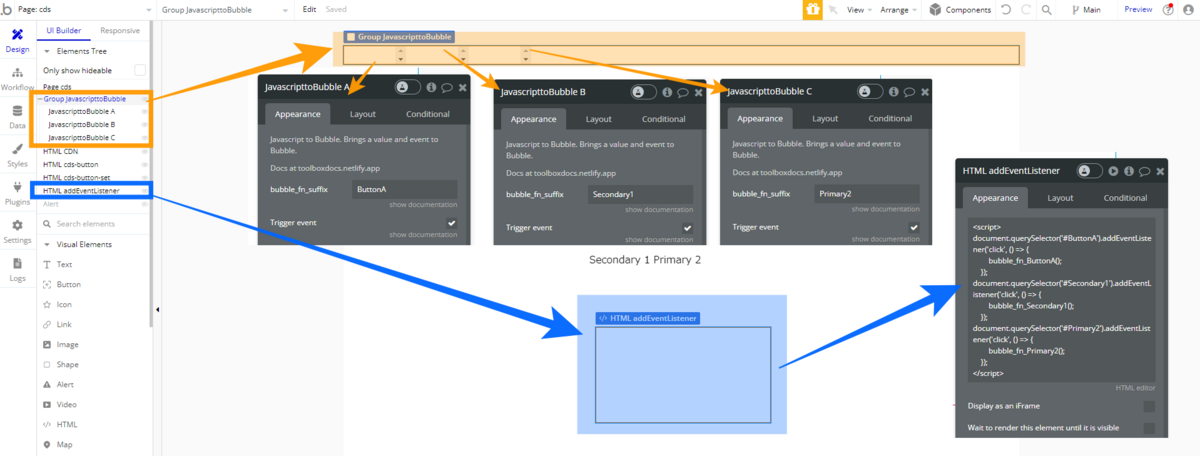Open Conditional tab on JavascripttoBubble A panel
1200x456 pixels.
pyautogui.click(x=428, y=114)
